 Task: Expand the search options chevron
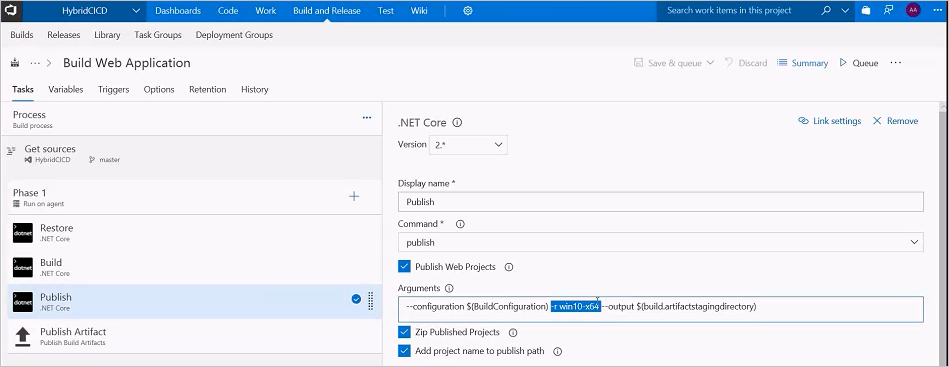845,11
